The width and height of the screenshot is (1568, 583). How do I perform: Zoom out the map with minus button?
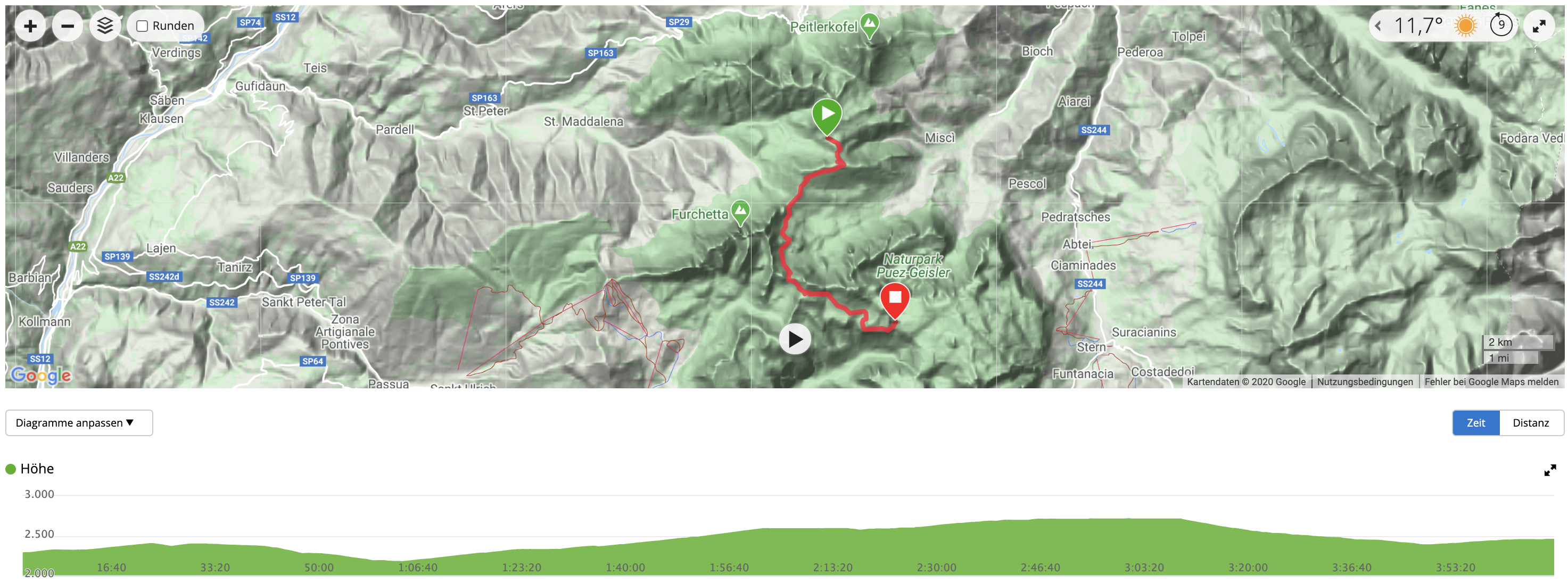tap(68, 26)
